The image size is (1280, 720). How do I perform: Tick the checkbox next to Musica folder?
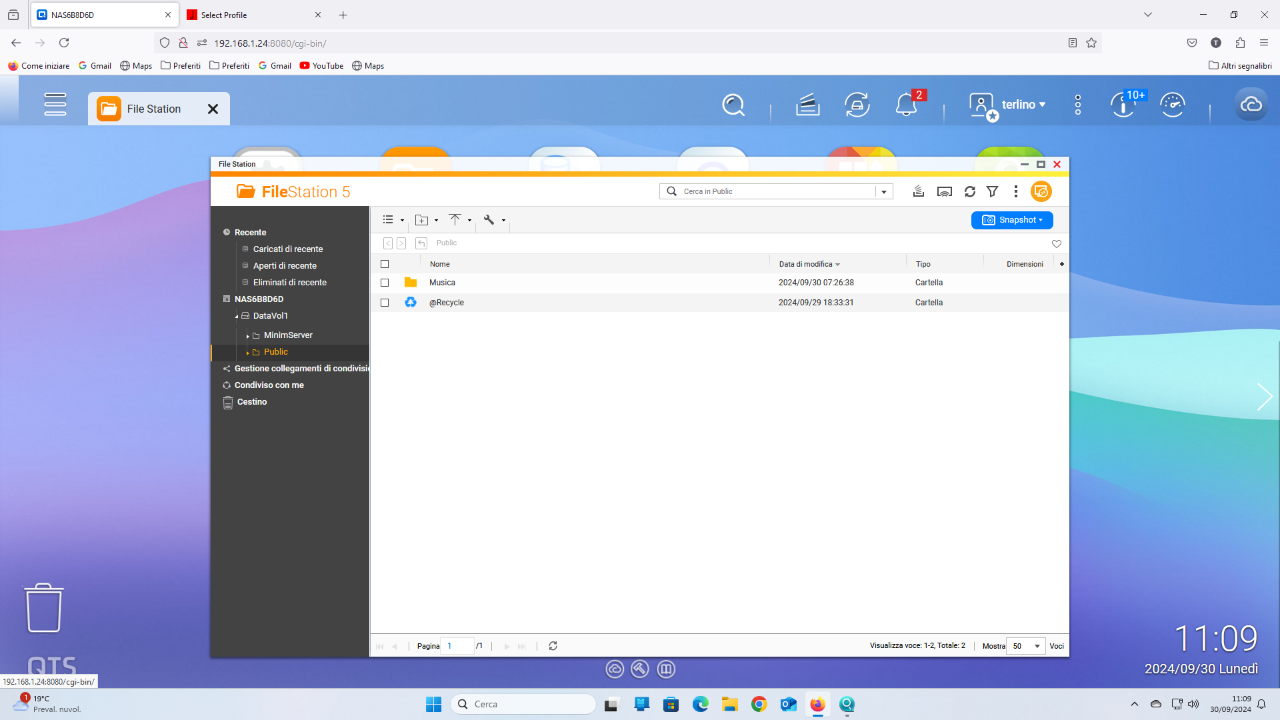(x=385, y=283)
